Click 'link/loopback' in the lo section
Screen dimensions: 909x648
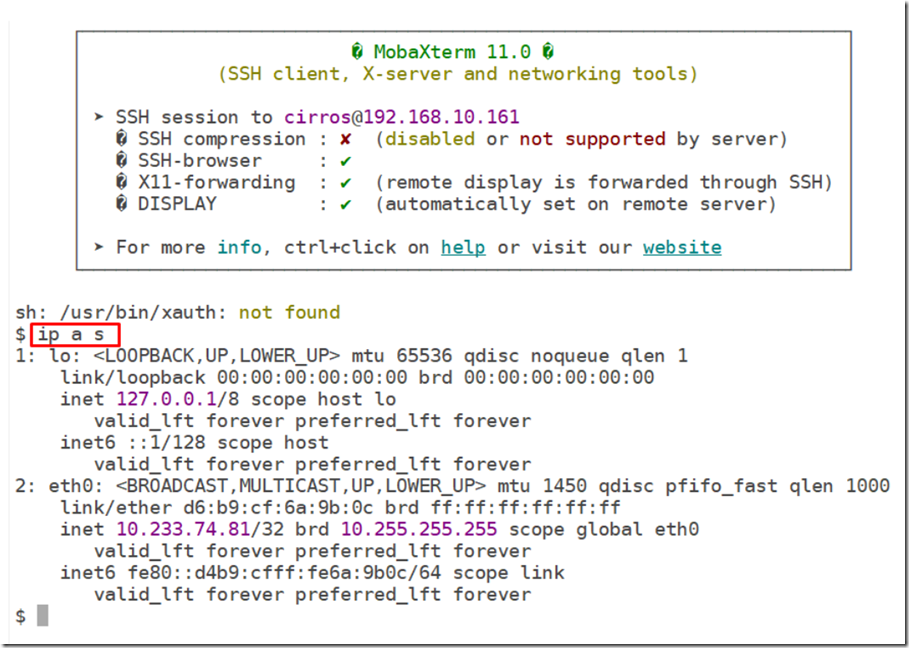pos(133,378)
